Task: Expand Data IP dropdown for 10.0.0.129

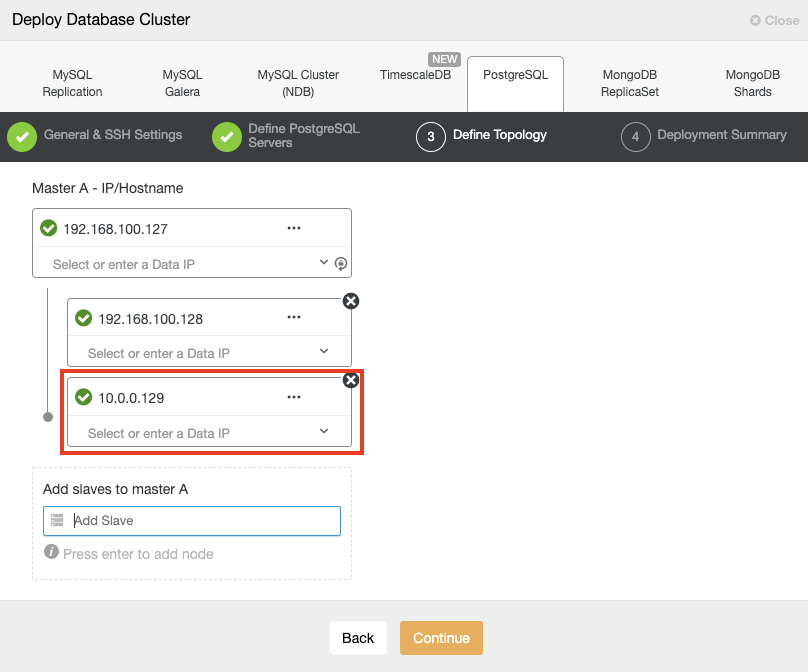Action: point(324,431)
